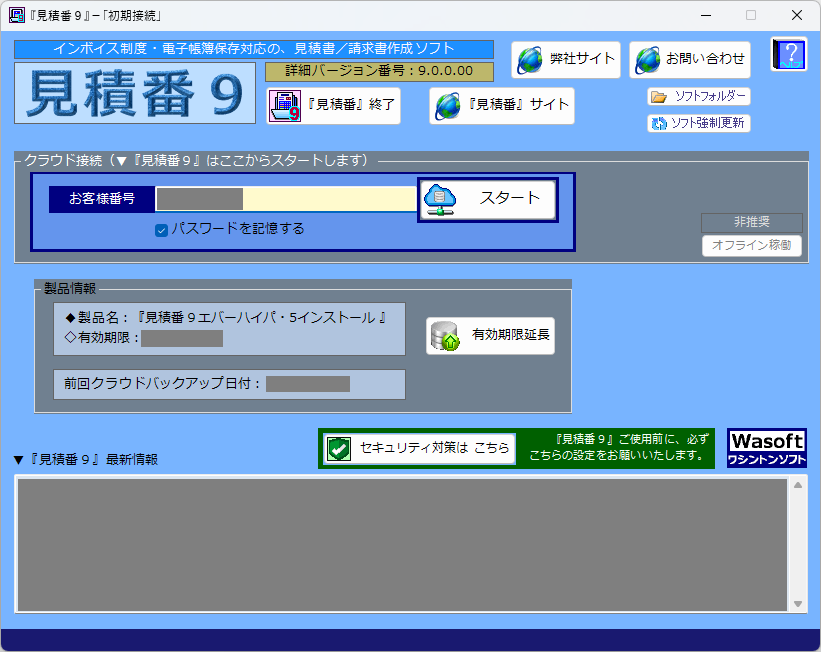Click the scrollbar up arrow in 最新情報
Viewport: 821px width, 652px height.
[x=798, y=485]
